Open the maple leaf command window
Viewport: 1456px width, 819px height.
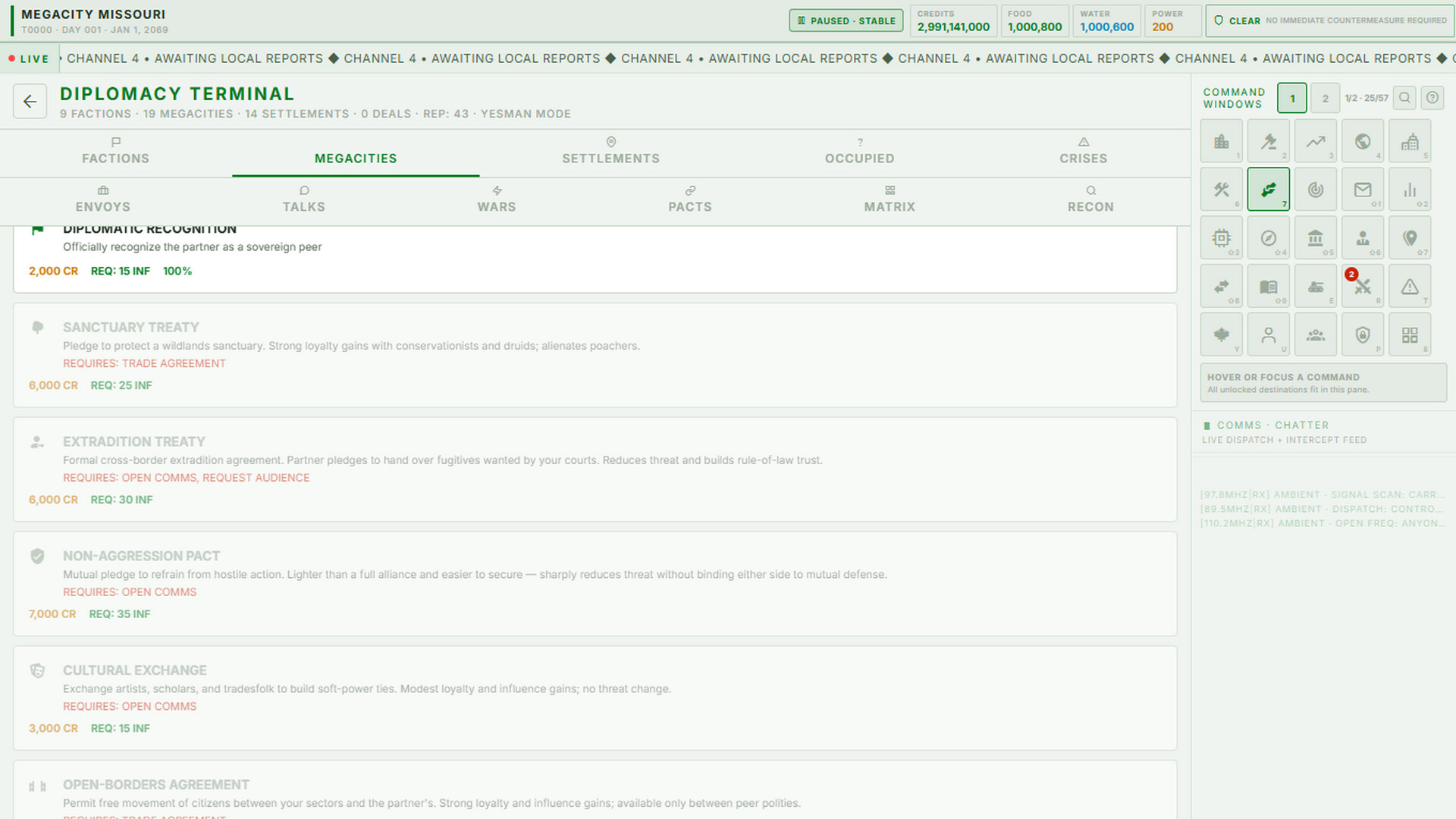(x=1221, y=335)
